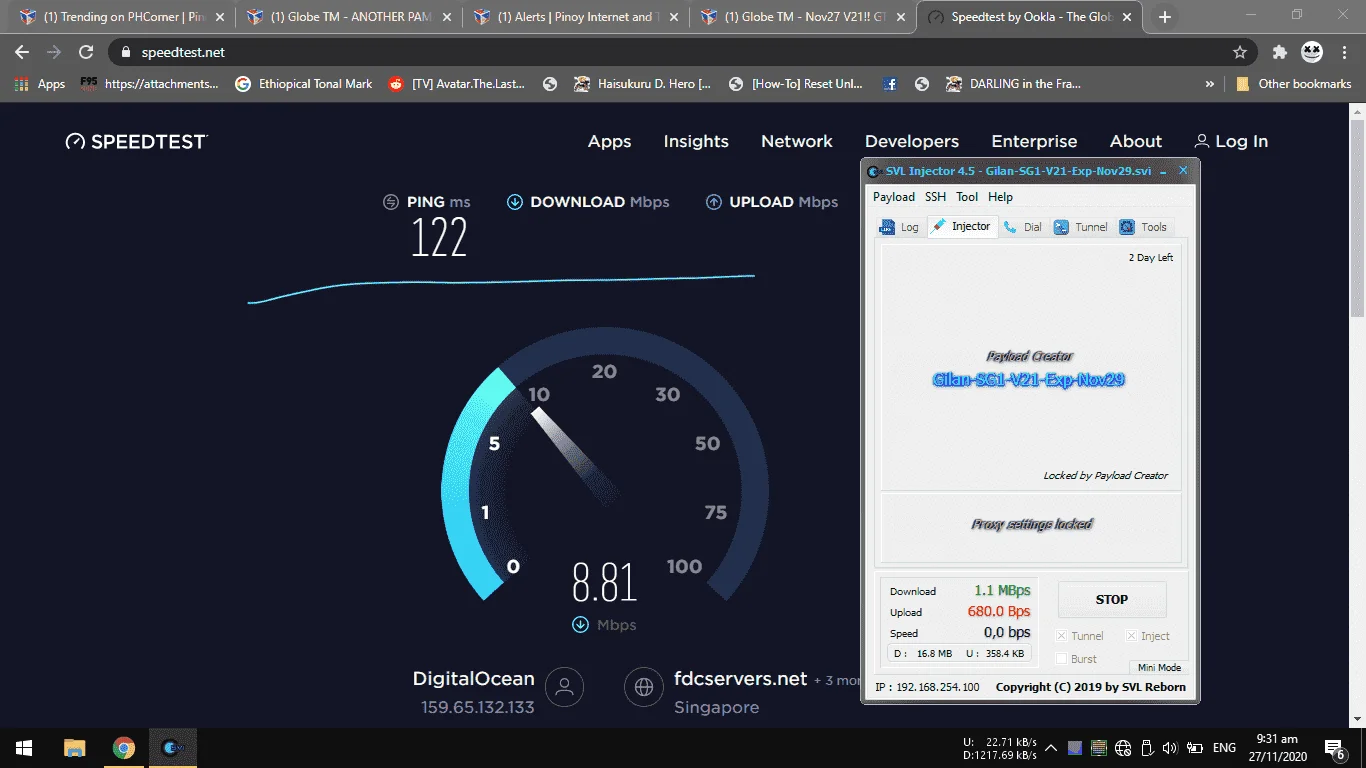Open the Ethiopical Tonal Mark bookmark

(x=304, y=84)
